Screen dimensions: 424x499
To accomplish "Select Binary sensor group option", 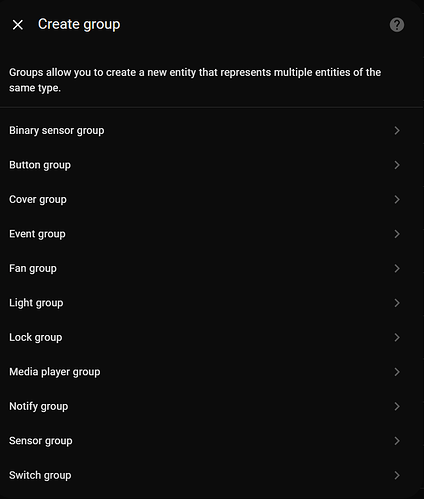I will click(212, 131).
